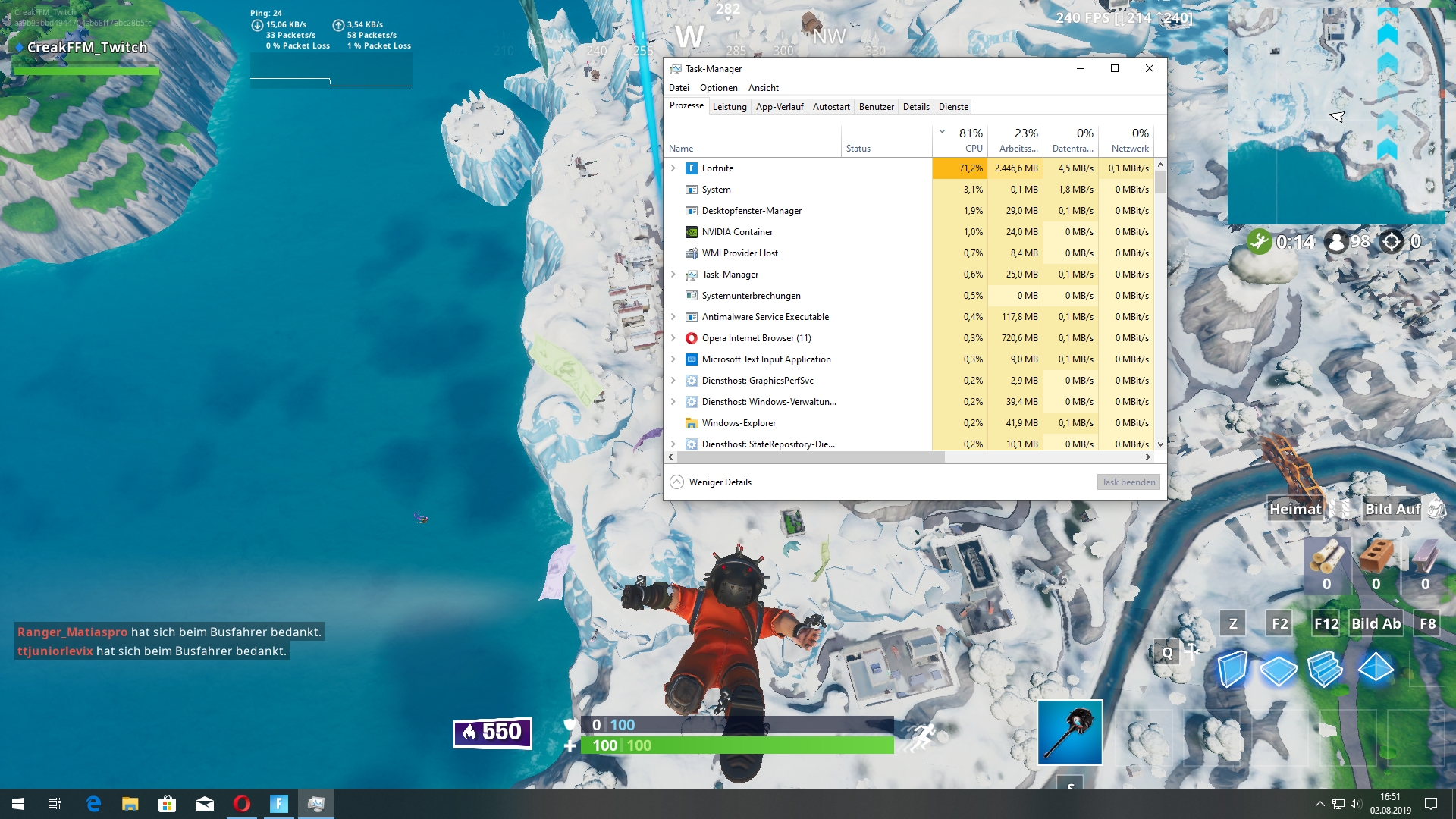The width and height of the screenshot is (1456, 819).
Task: Open Opera from the taskbar
Action: click(242, 804)
